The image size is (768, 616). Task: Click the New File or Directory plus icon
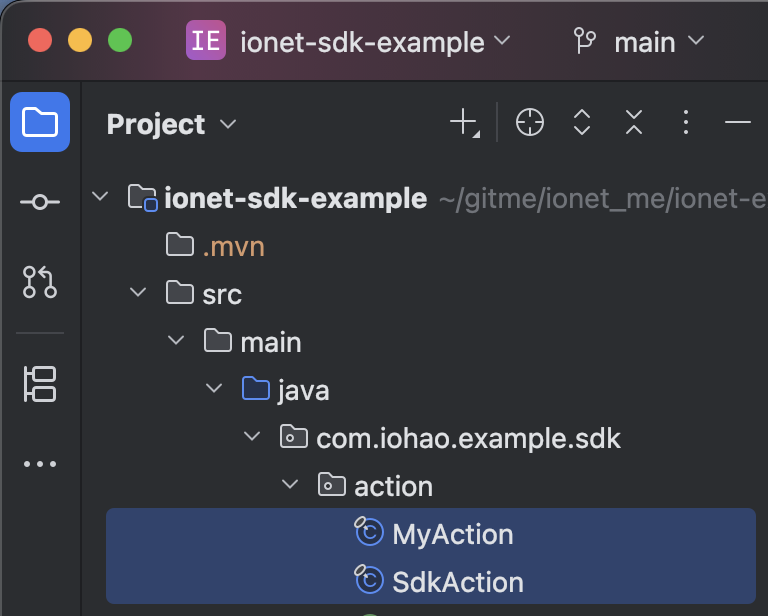pyautogui.click(x=464, y=123)
